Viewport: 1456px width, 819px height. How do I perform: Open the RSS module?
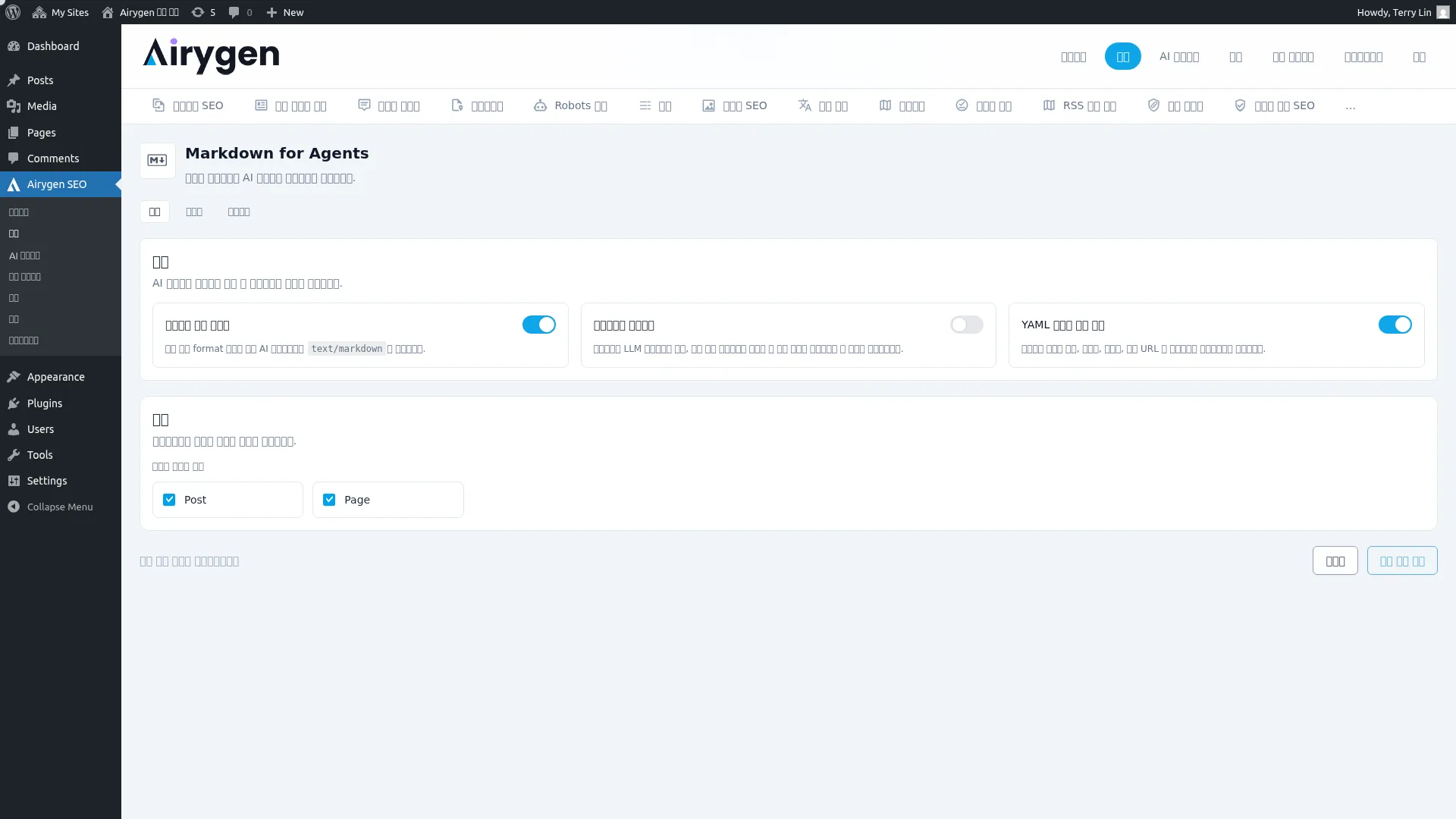pos(1080,105)
